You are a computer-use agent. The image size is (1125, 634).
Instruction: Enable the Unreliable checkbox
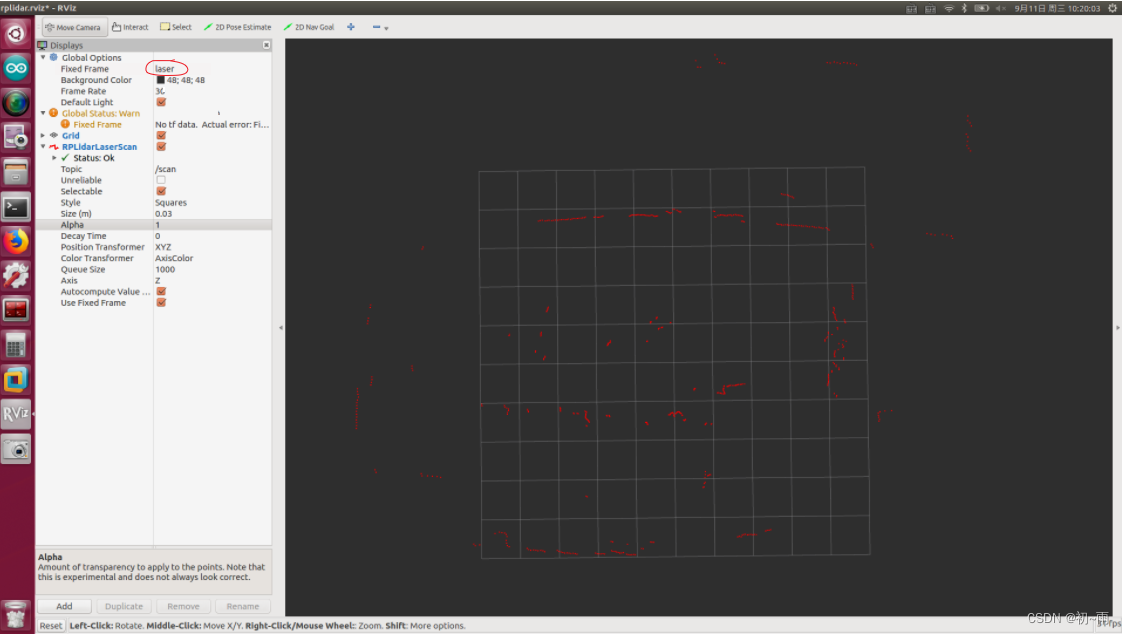tap(161, 181)
